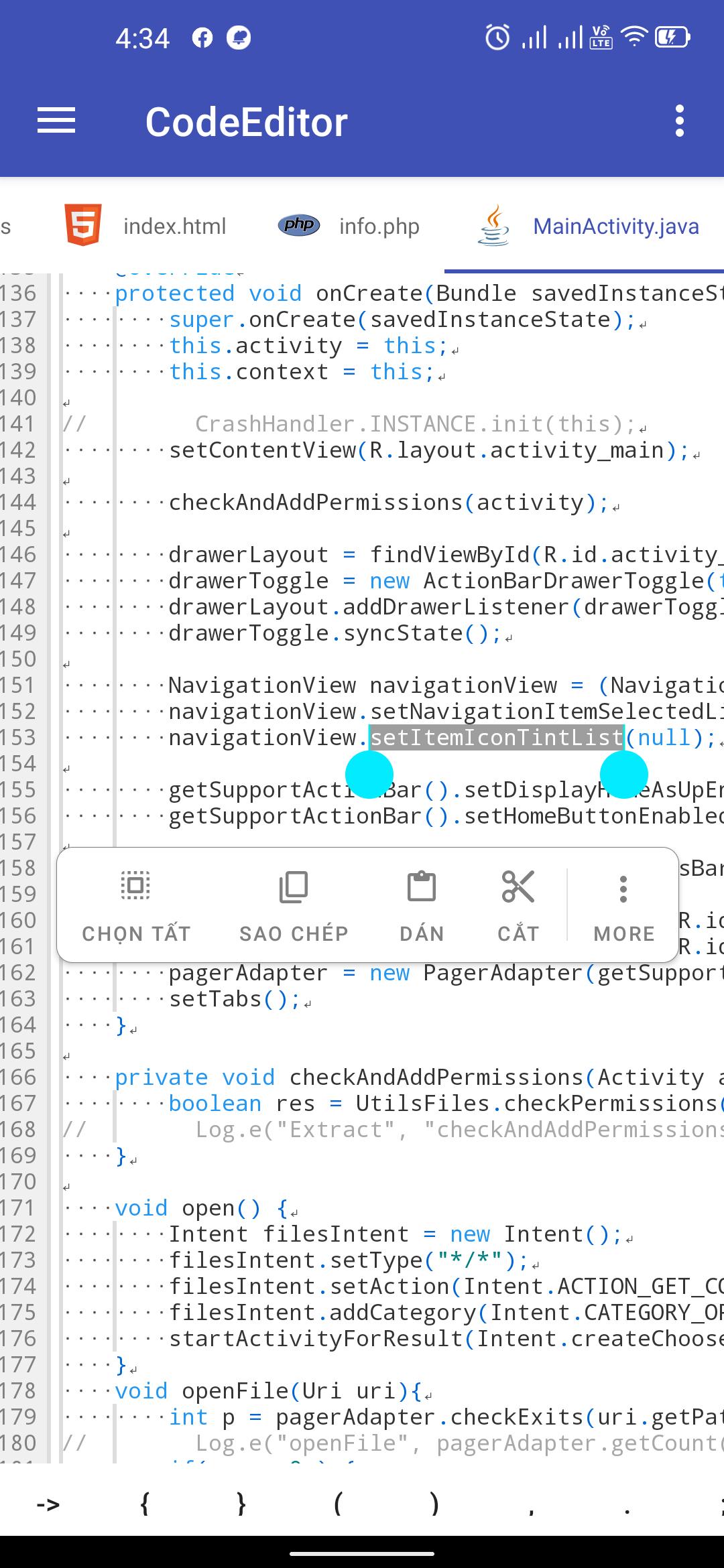Insert the -> symbol from shortcut bar
Image resolution: width=724 pixels, height=1568 pixels.
coord(48,1505)
